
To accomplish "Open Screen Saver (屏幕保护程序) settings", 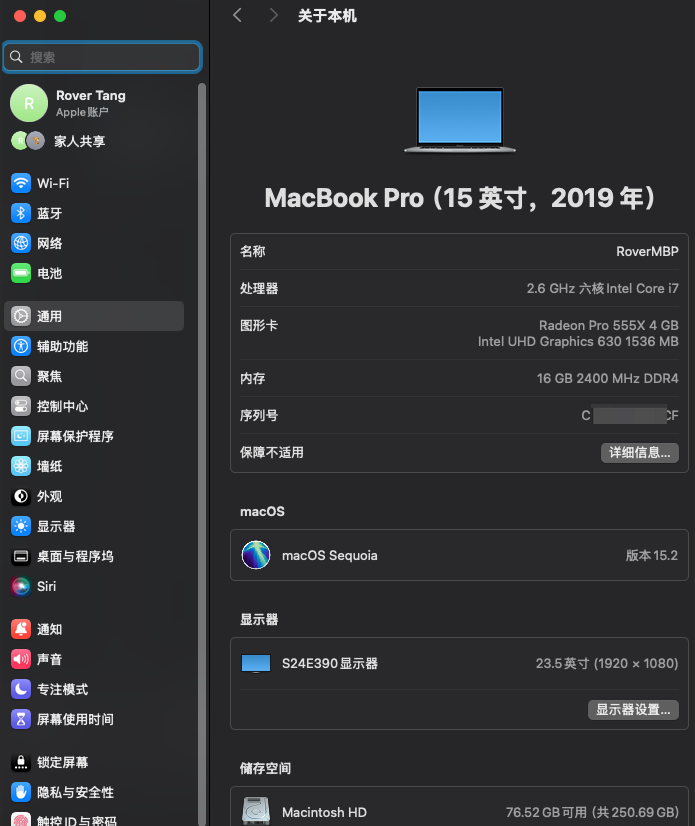I will coord(94,436).
